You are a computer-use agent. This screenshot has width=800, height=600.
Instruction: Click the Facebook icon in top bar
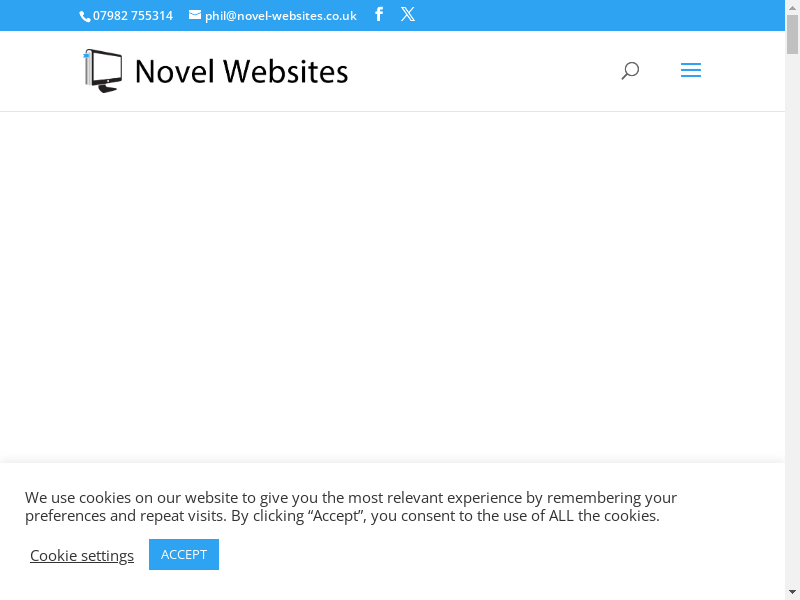click(x=379, y=15)
